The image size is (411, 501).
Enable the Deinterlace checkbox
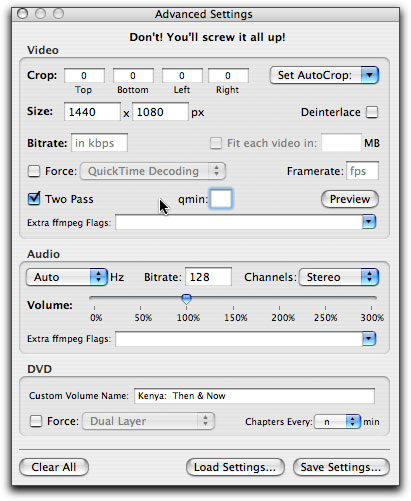click(372, 112)
